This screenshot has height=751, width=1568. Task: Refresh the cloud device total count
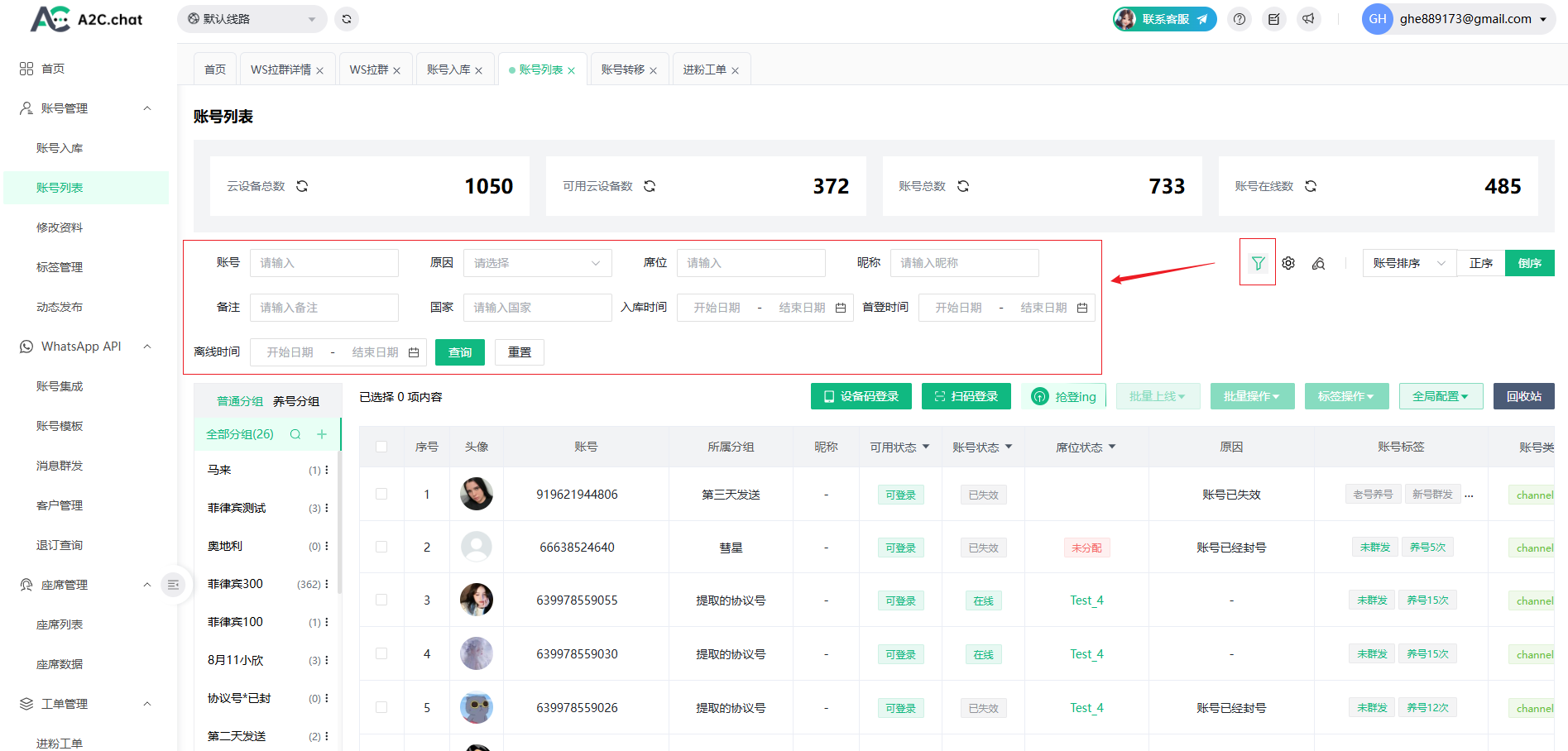point(302,186)
